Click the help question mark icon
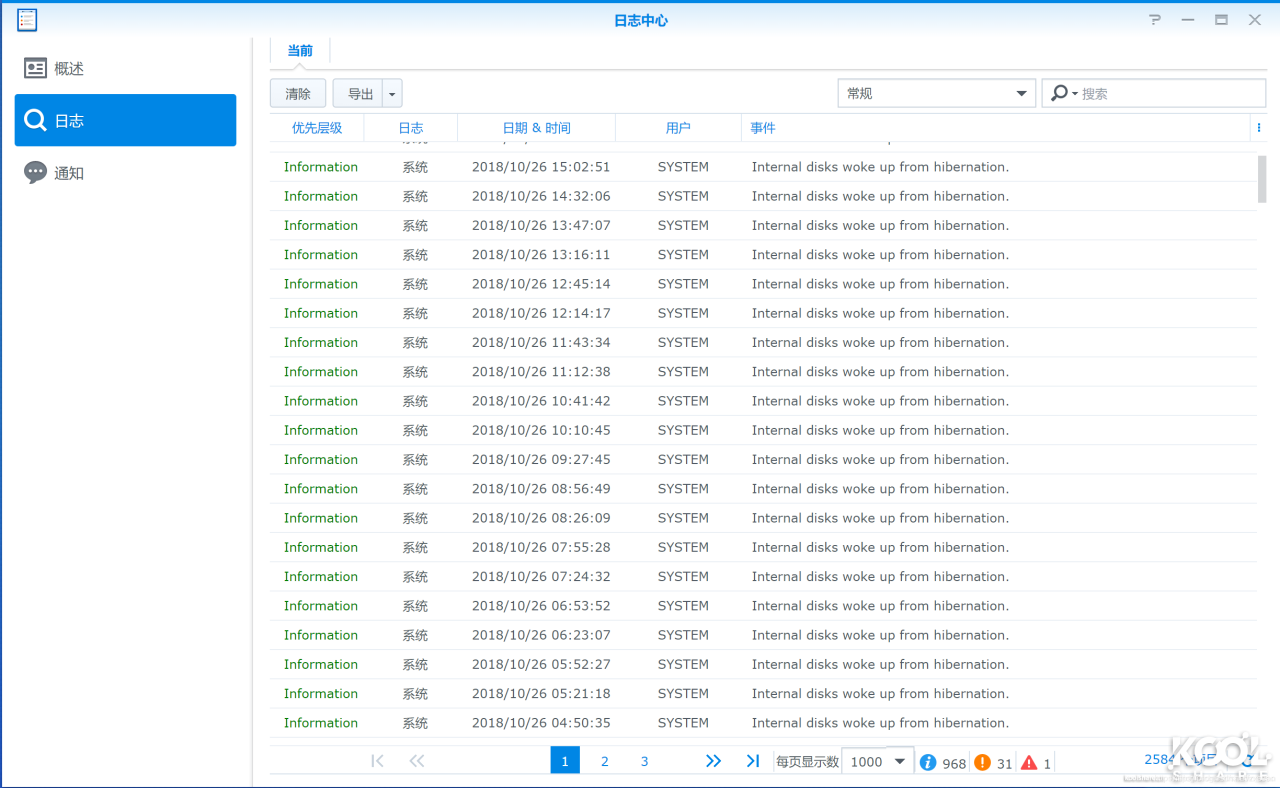The height and width of the screenshot is (788, 1280). coord(1155,19)
